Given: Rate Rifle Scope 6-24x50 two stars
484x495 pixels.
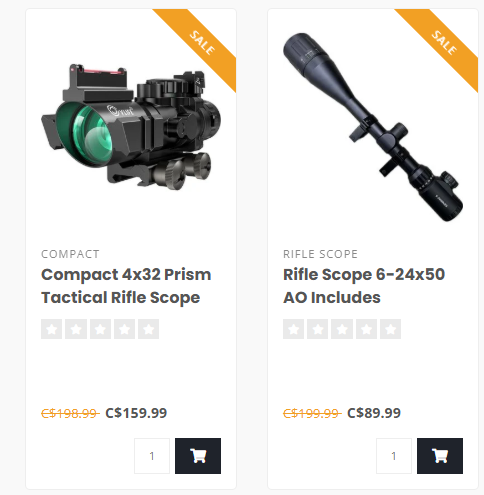Looking at the screenshot, I should [x=318, y=329].
